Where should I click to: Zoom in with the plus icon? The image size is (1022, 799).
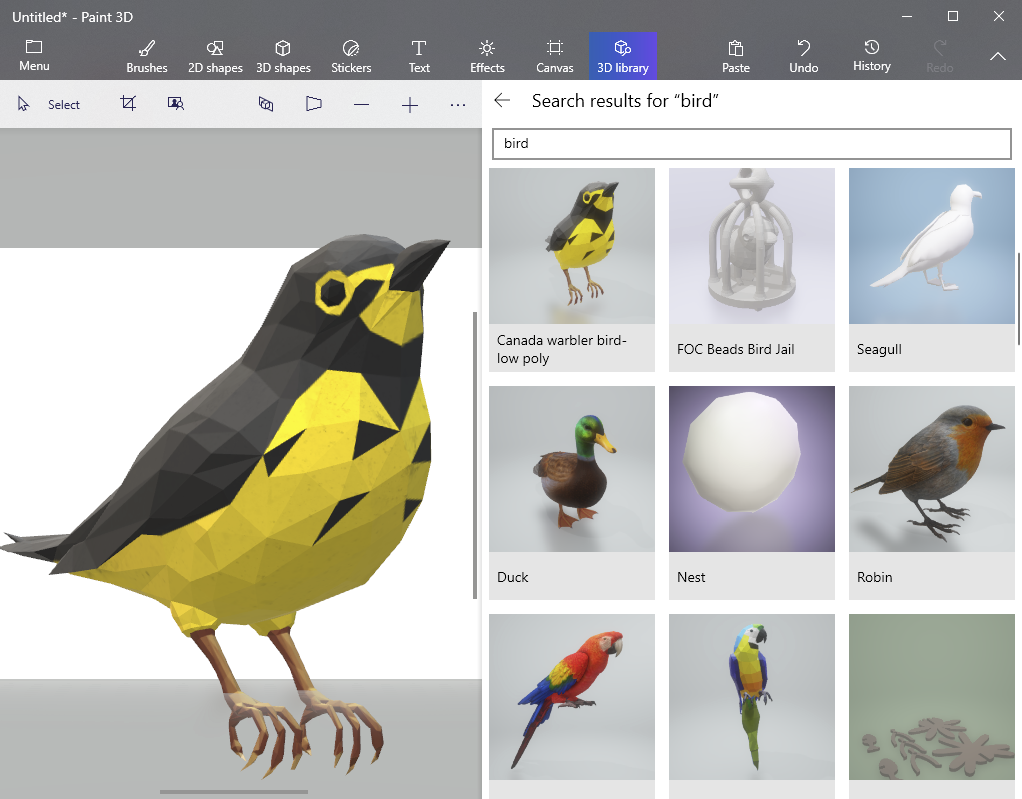click(409, 105)
